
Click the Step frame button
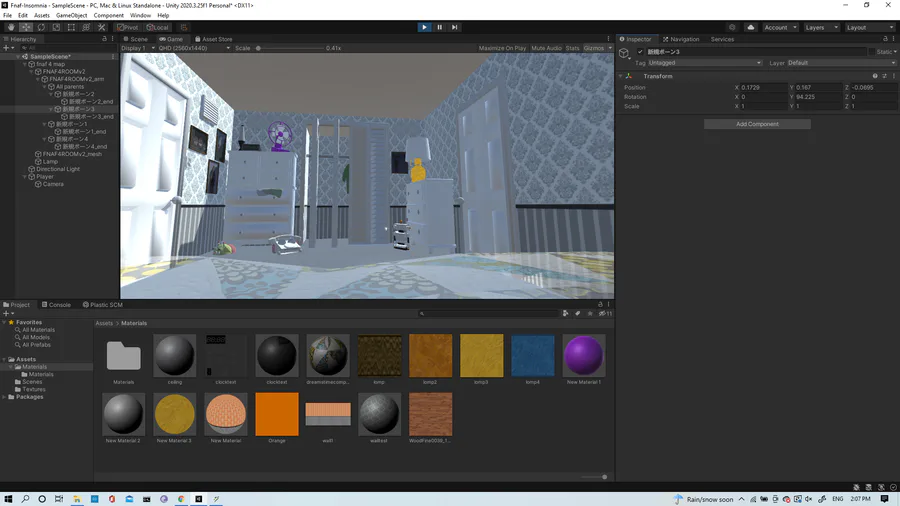(x=455, y=27)
